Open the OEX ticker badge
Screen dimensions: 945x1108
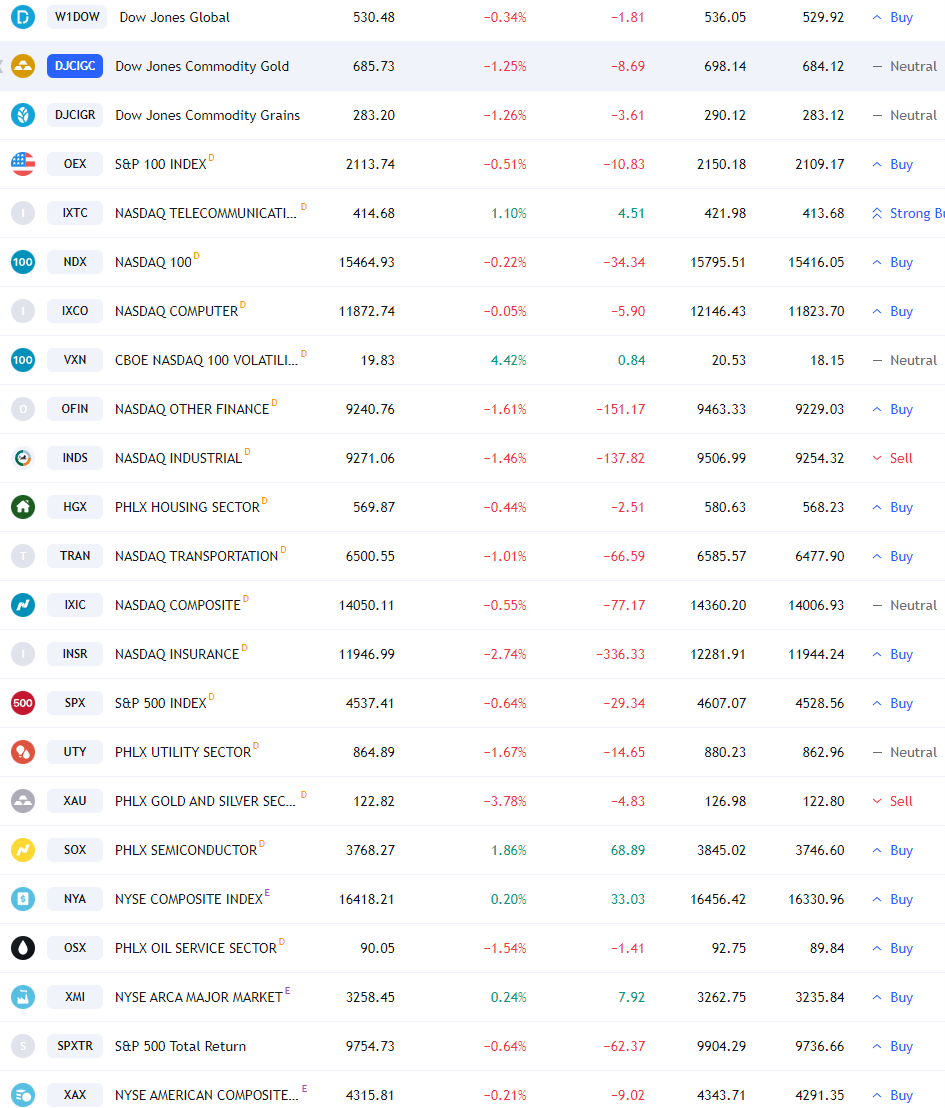pyautogui.click(x=75, y=164)
